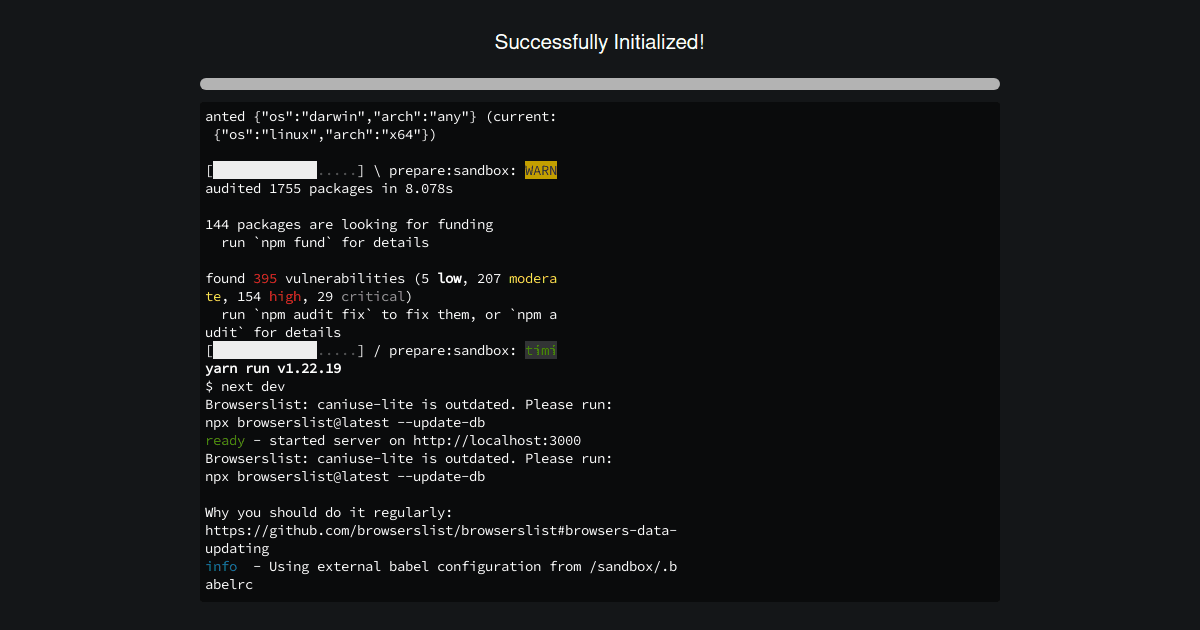This screenshot has height=630, width=1200.
Task: Click the gray "critical" severity word
Action: pyautogui.click(x=372, y=297)
